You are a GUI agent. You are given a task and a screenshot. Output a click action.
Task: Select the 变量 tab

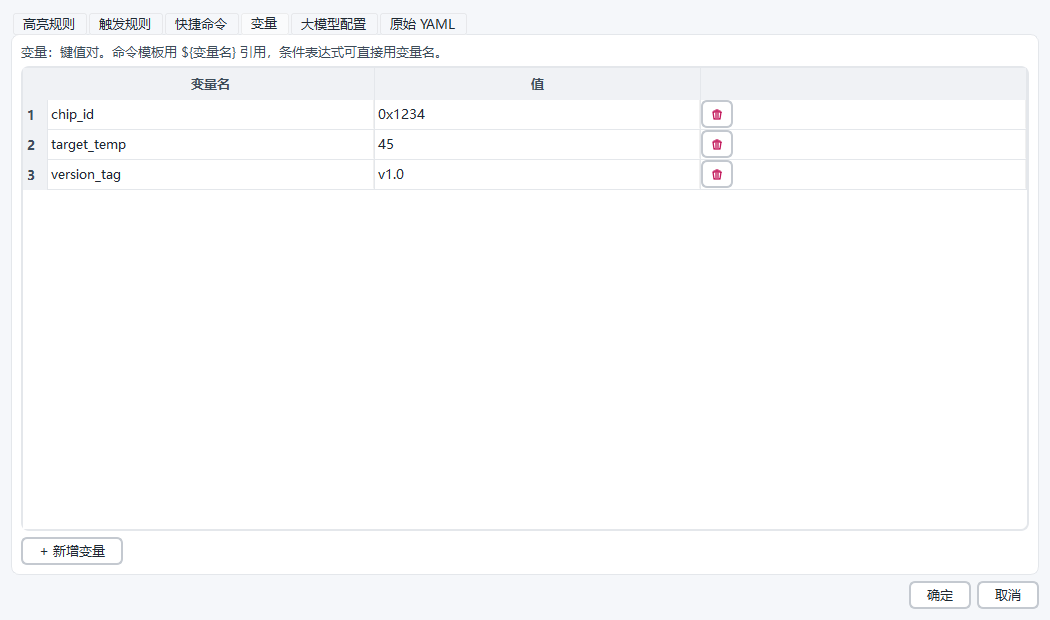pos(264,24)
